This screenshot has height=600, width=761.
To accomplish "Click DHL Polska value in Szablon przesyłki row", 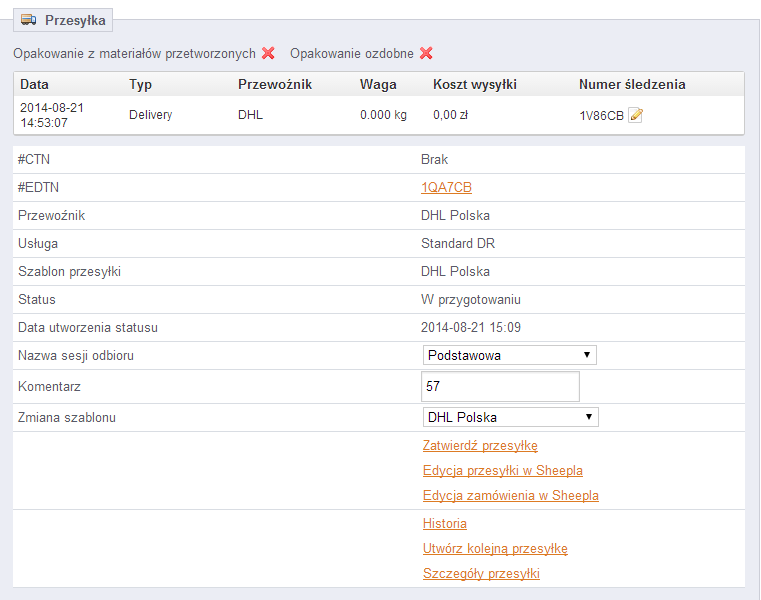I will coord(455,272).
